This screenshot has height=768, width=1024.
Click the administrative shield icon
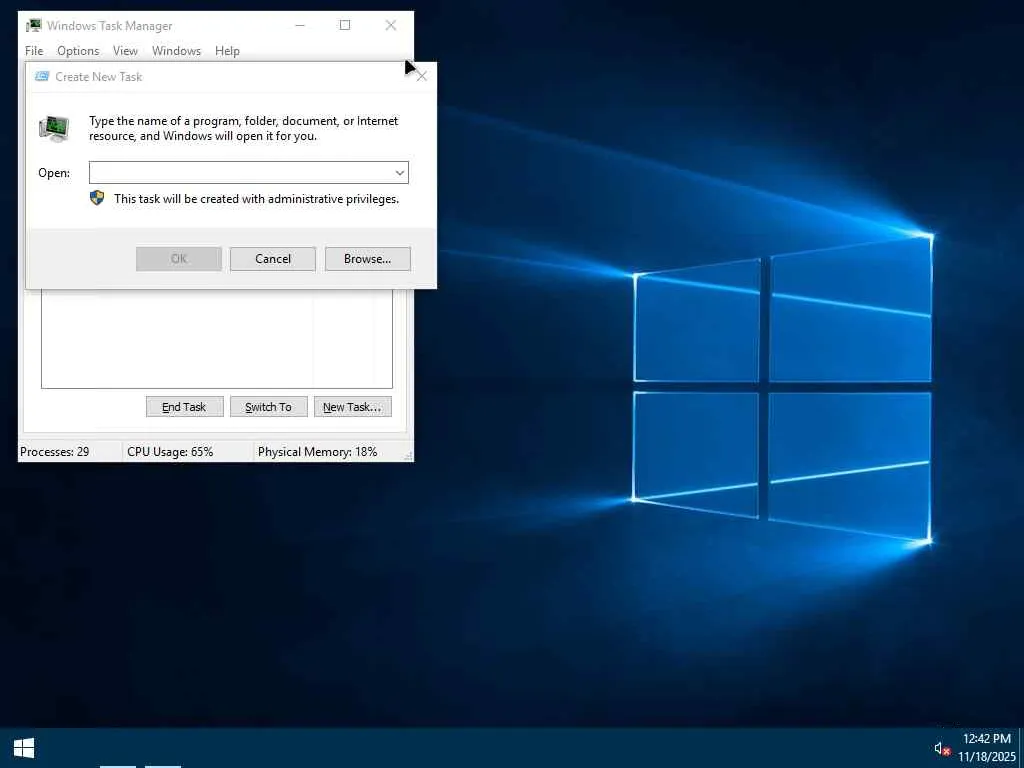tap(97, 199)
